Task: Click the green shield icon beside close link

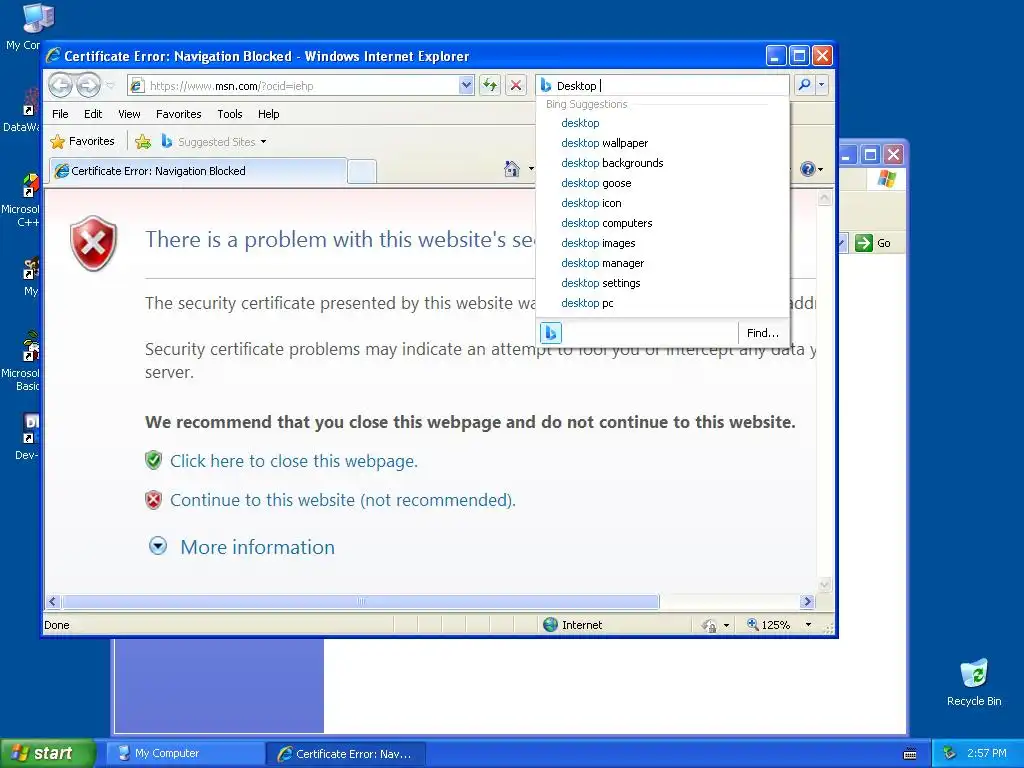Action: [153, 460]
